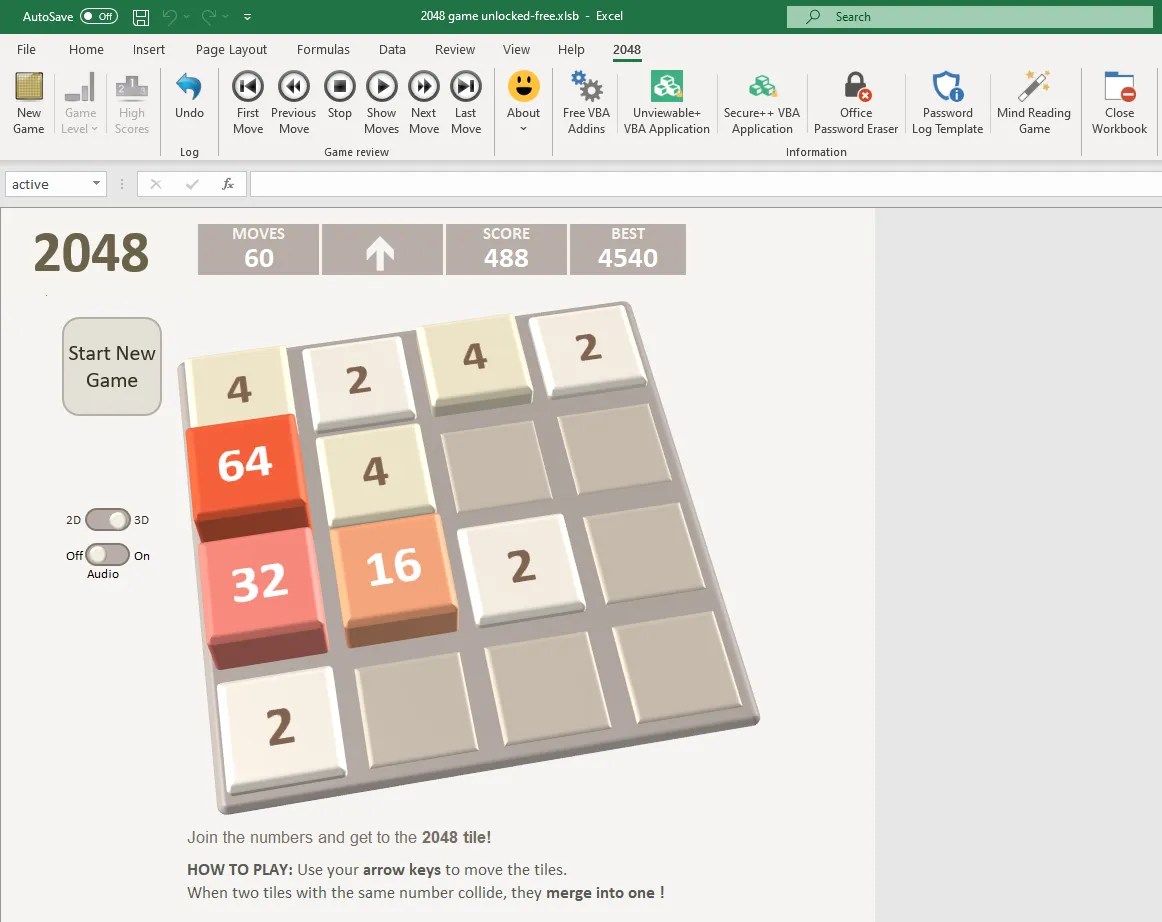Jump to First Move with the playback icon
Screen dimensions: 1162x922
click(247, 86)
